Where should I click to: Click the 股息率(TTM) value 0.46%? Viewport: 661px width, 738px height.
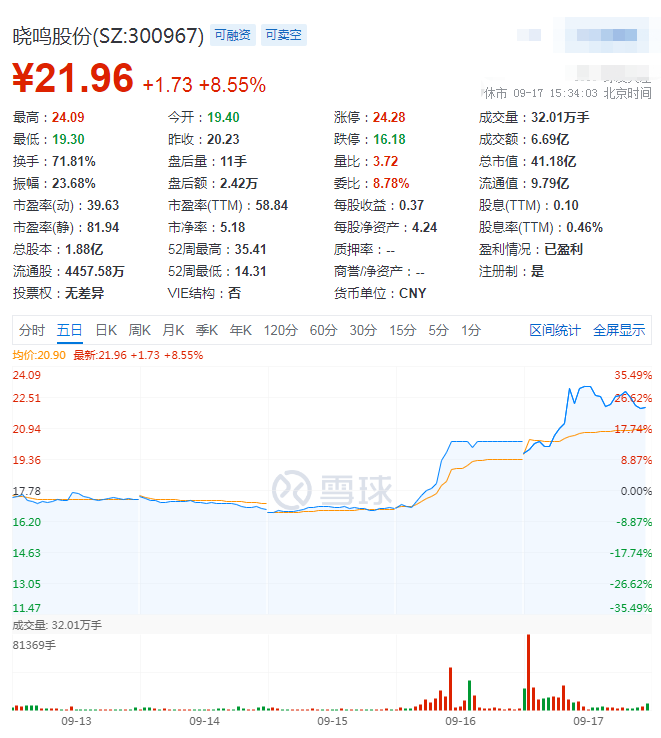point(584,228)
